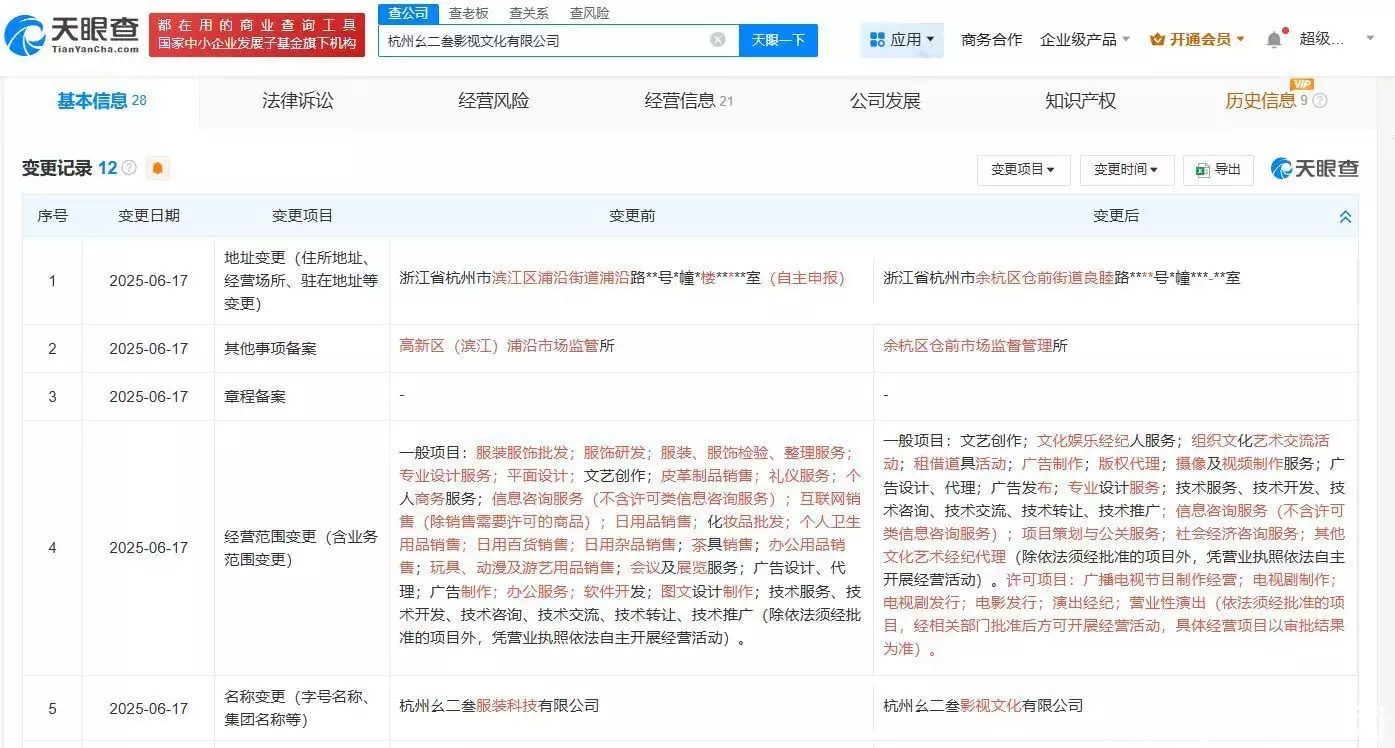Open the 商务合作 link
The image size is (1395, 748).
click(991, 40)
